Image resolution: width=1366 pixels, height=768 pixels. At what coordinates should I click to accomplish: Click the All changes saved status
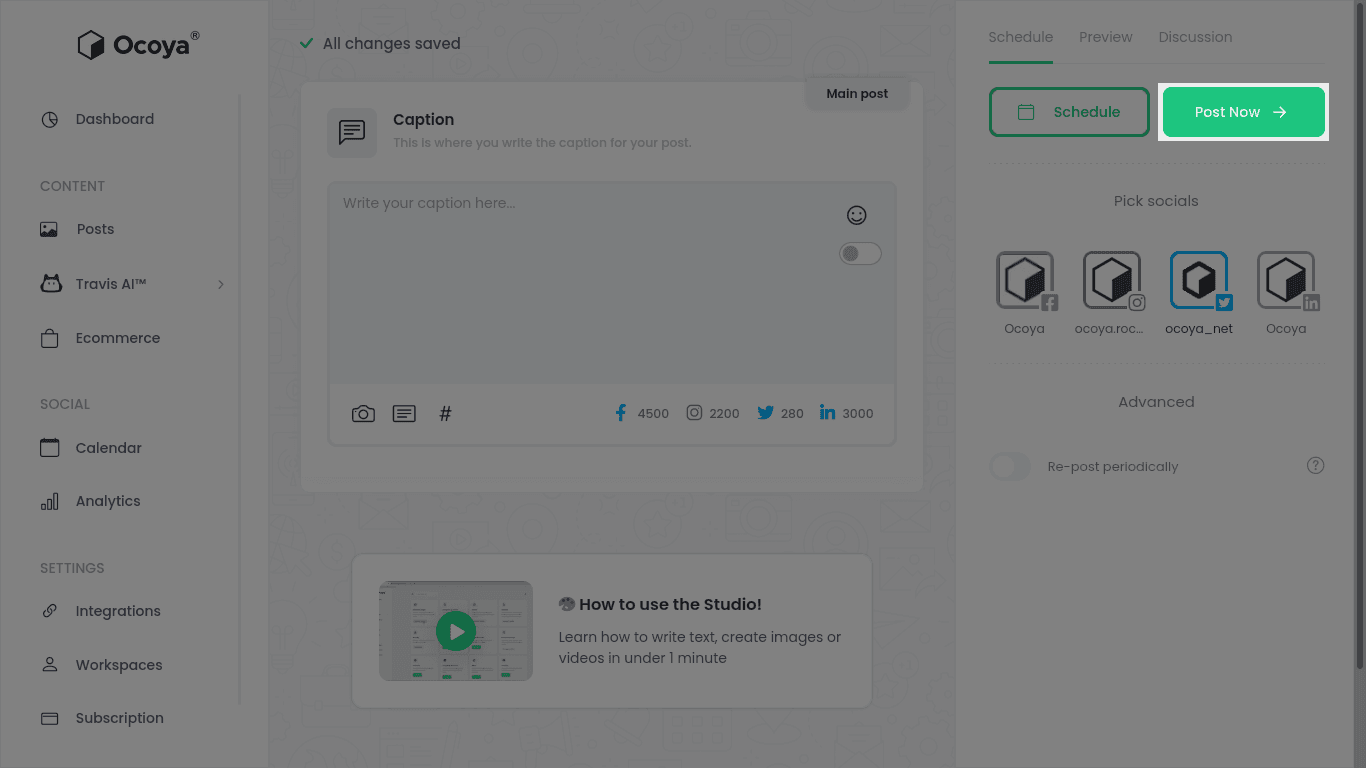coord(380,44)
